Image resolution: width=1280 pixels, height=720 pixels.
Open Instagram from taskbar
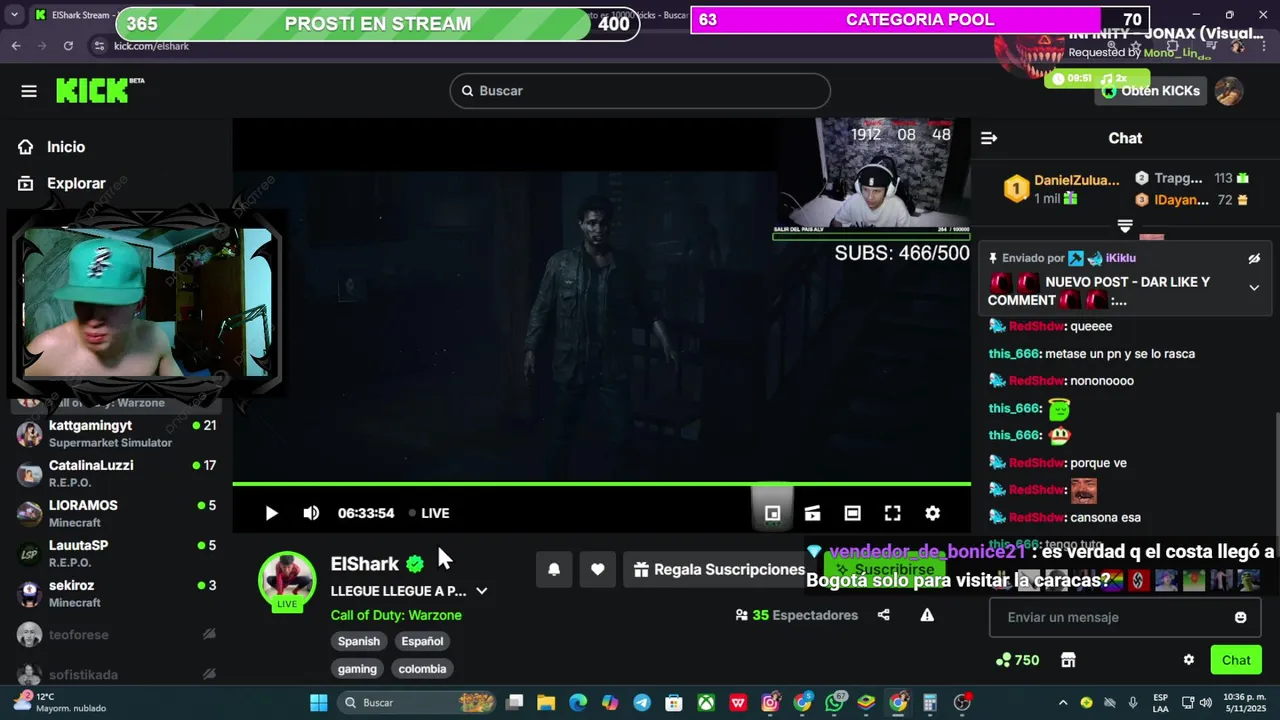pos(770,703)
